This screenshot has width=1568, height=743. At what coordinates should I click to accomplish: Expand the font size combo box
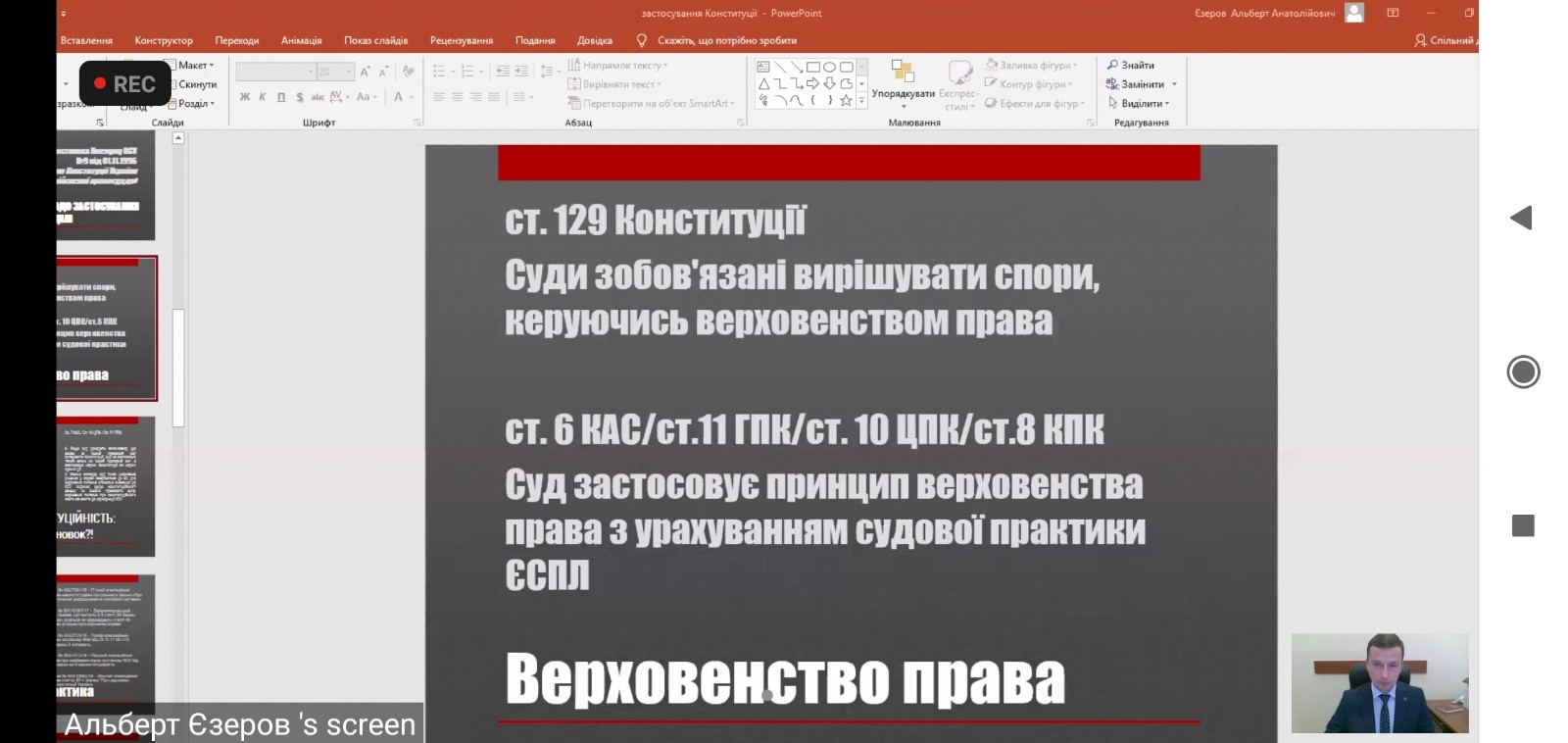coord(349,72)
